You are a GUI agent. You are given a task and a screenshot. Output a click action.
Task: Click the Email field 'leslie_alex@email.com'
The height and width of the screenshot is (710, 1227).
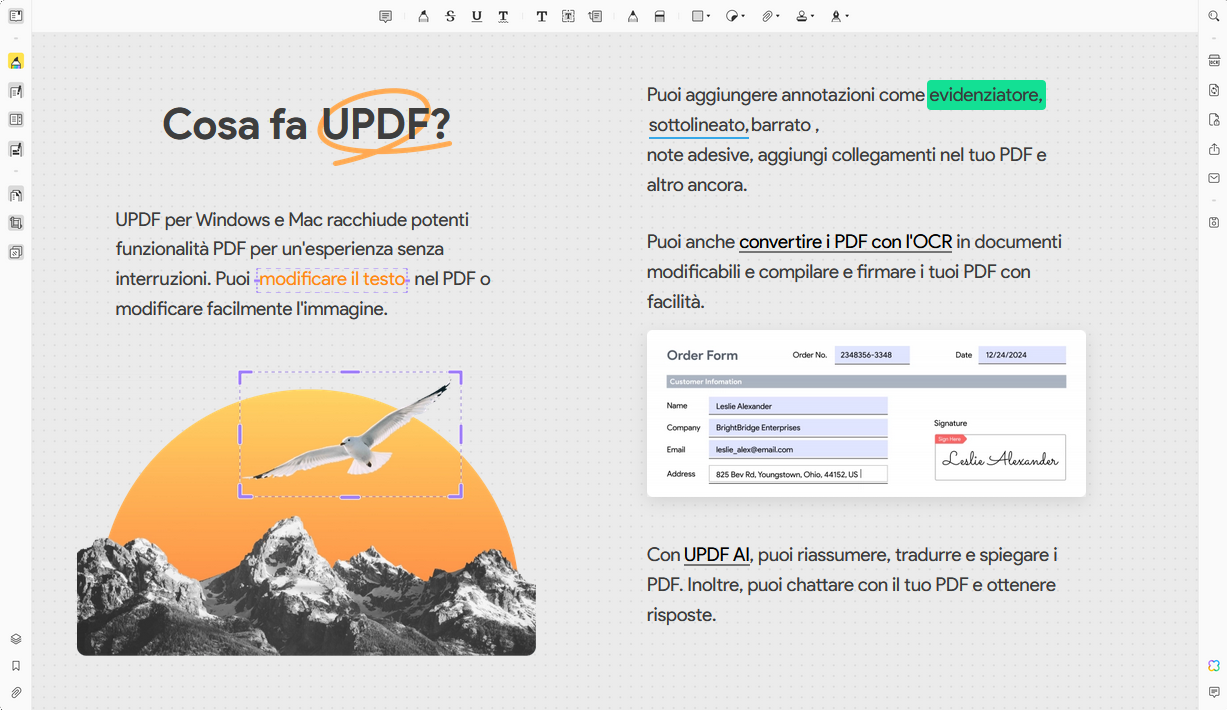click(x=798, y=450)
